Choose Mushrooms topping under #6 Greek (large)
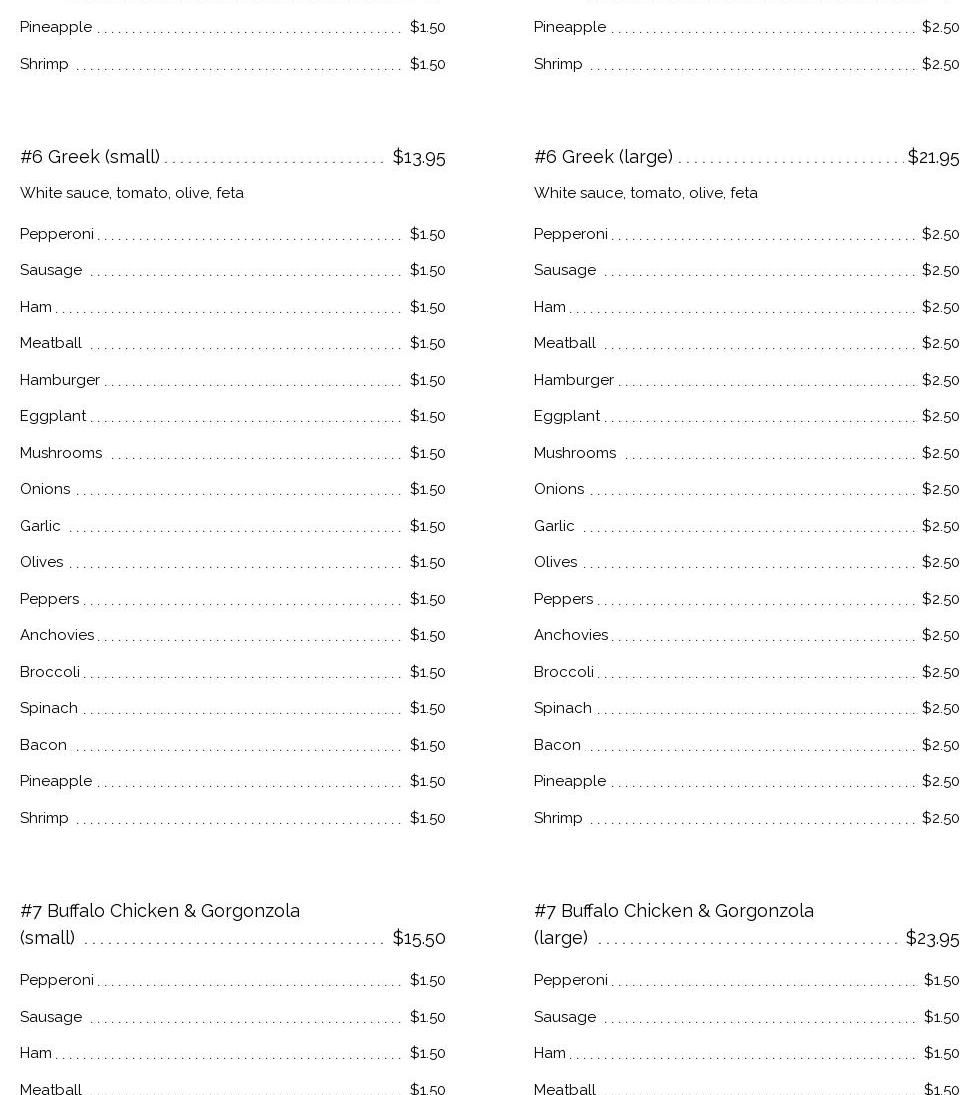This screenshot has width=965, height=1095. [575, 453]
